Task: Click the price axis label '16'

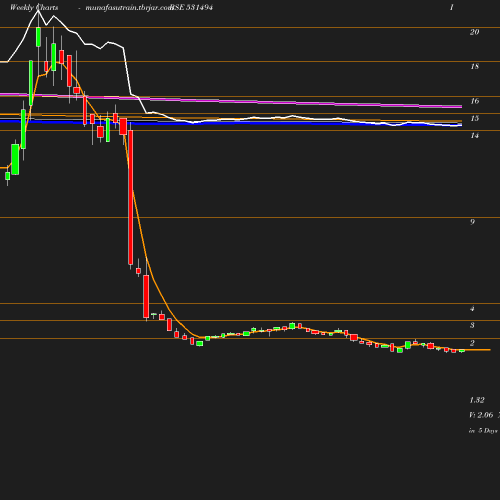Action: tap(474, 101)
